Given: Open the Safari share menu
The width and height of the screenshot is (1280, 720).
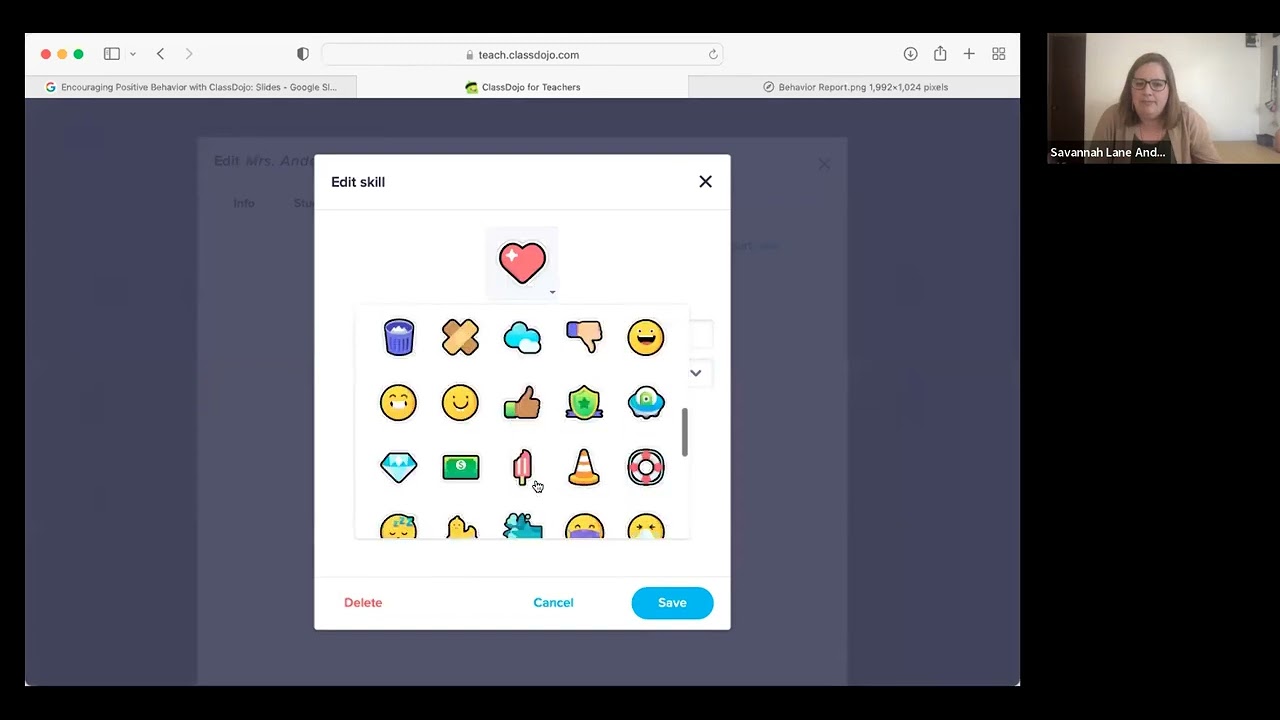Looking at the screenshot, I should point(940,54).
